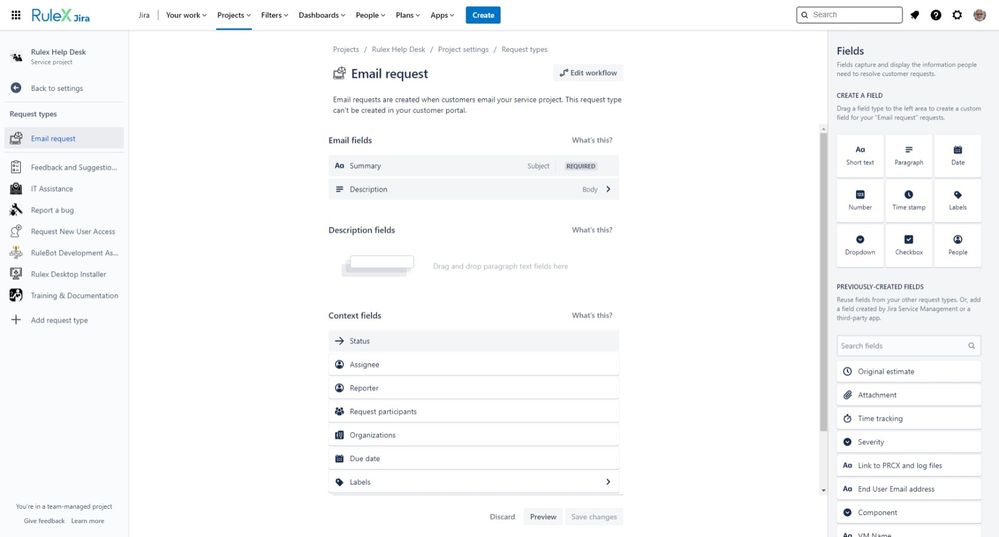The image size is (999, 537).
Task: Open the settings gear icon
Action: (x=957, y=15)
